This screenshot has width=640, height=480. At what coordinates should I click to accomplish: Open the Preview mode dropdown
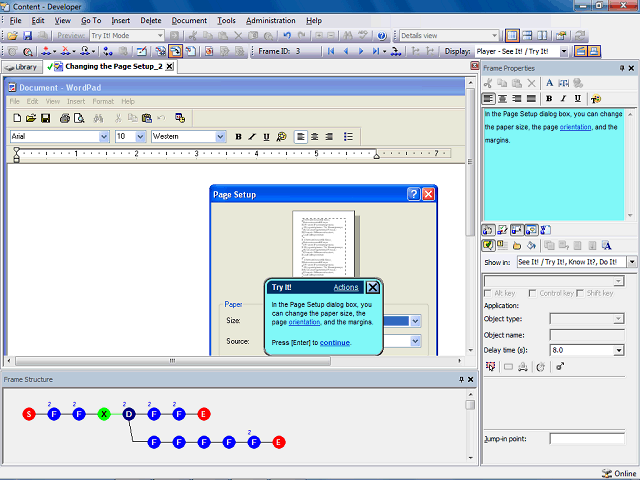coord(160,36)
